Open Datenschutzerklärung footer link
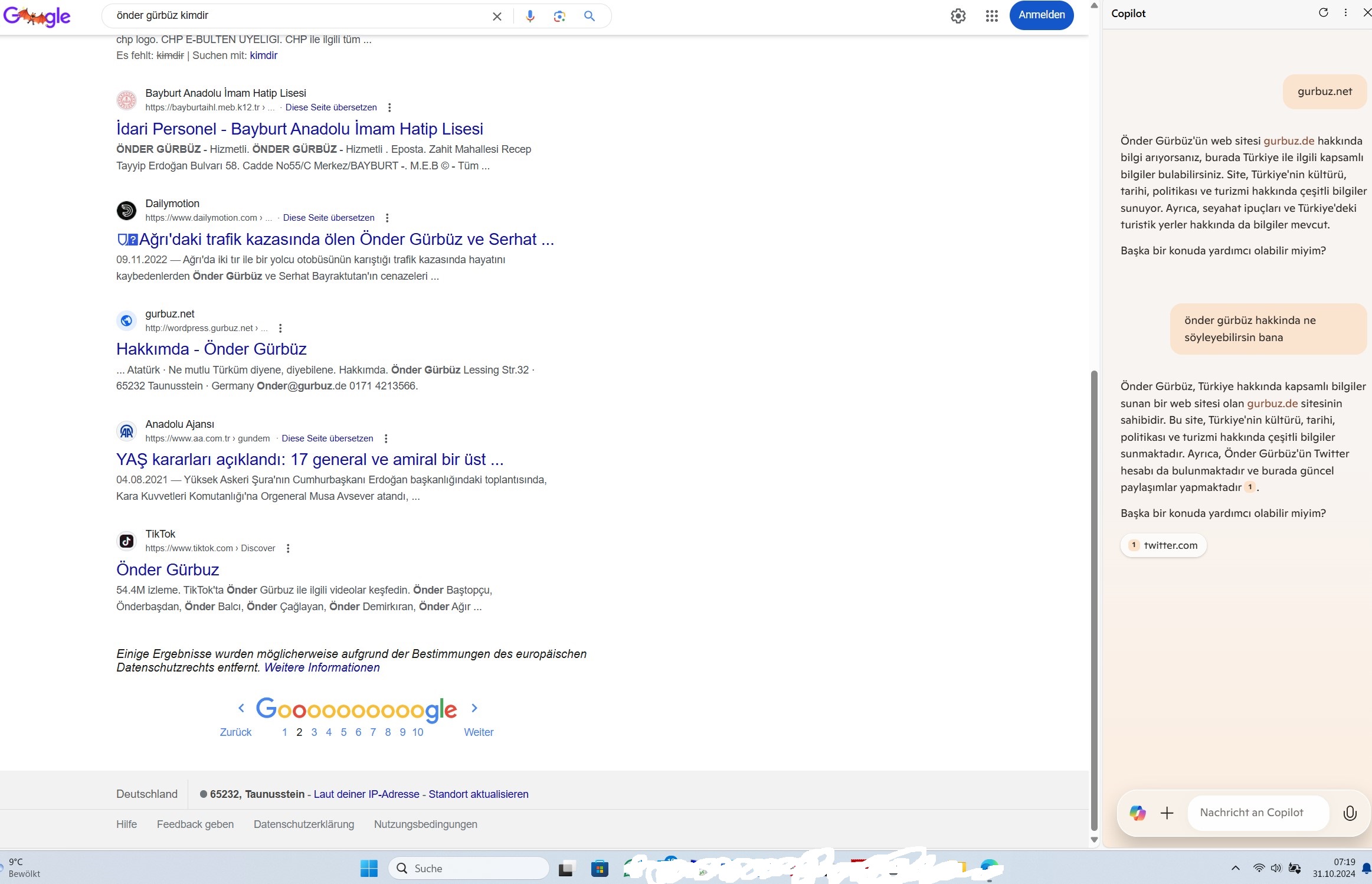The height and width of the screenshot is (884, 1372). point(304,824)
